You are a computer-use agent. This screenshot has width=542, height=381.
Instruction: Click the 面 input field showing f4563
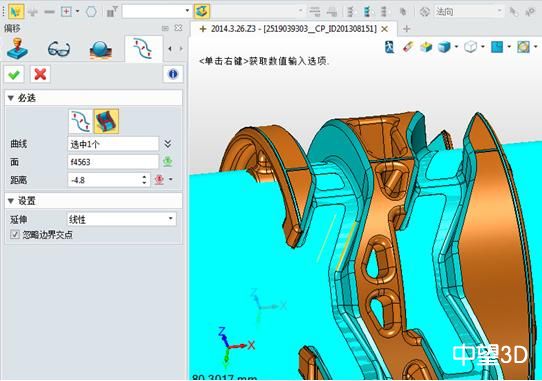[x=113, y=162]
